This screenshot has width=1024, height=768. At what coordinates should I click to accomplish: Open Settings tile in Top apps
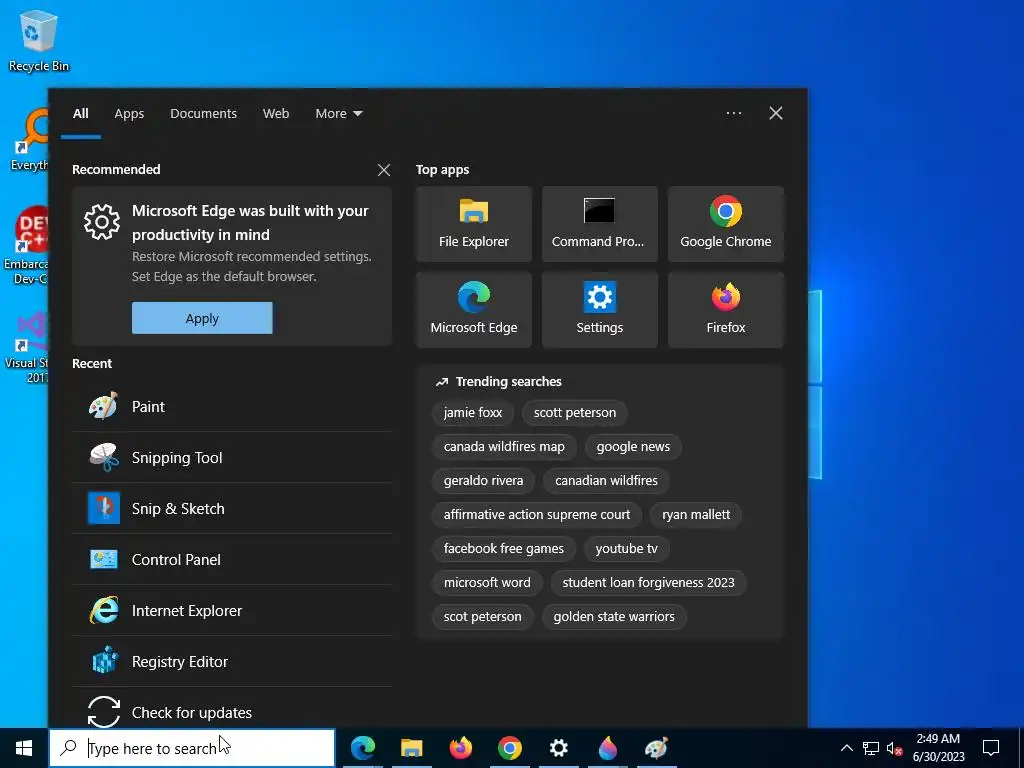(x=600, y=310)
